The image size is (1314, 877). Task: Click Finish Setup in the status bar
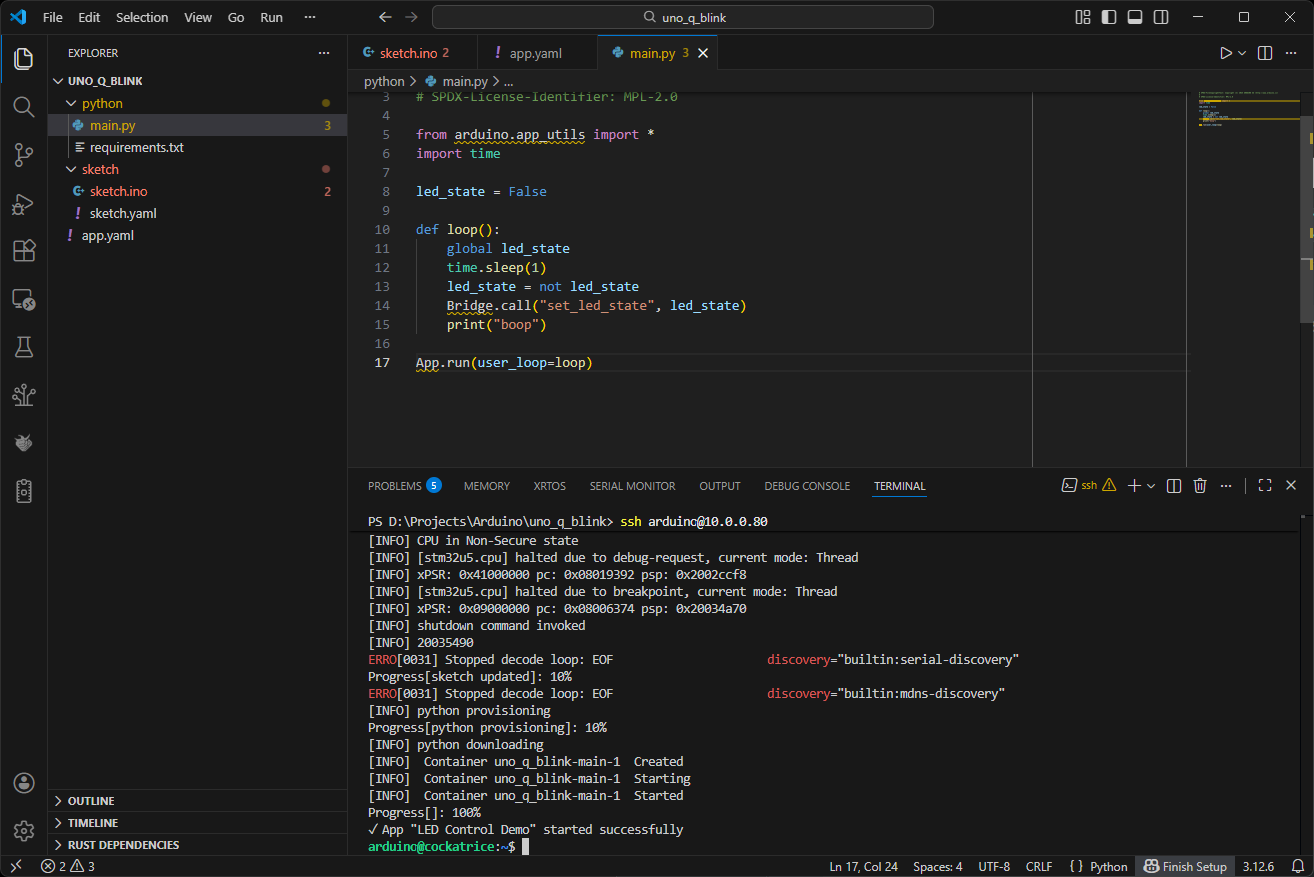coord(1187,867)
